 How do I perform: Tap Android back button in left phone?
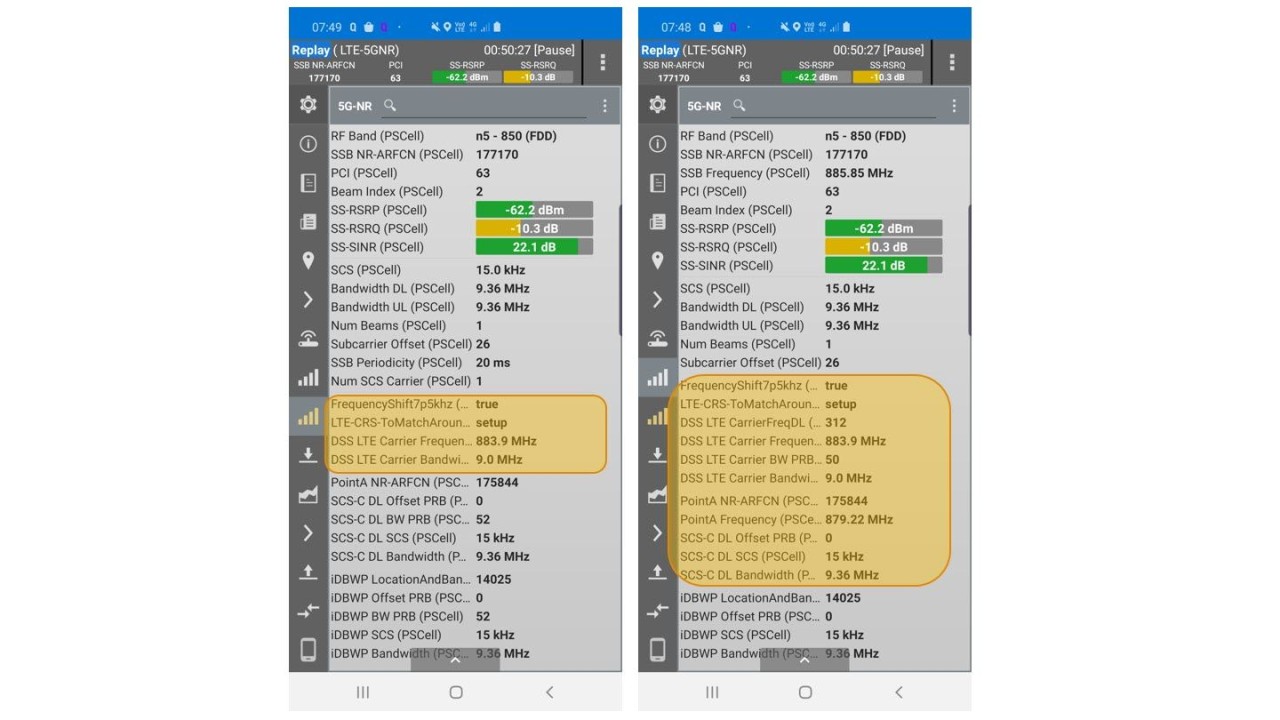point(549,692)
